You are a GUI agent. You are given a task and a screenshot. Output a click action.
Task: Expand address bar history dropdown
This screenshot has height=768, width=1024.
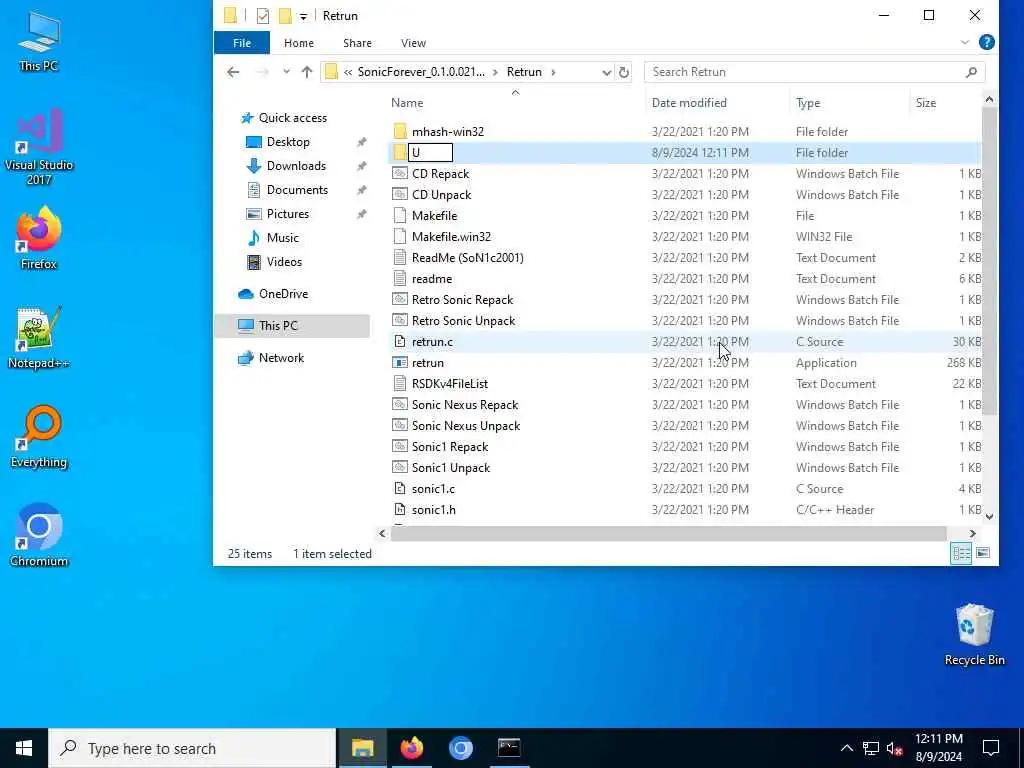pyautogui.click(x=607, y=72)
